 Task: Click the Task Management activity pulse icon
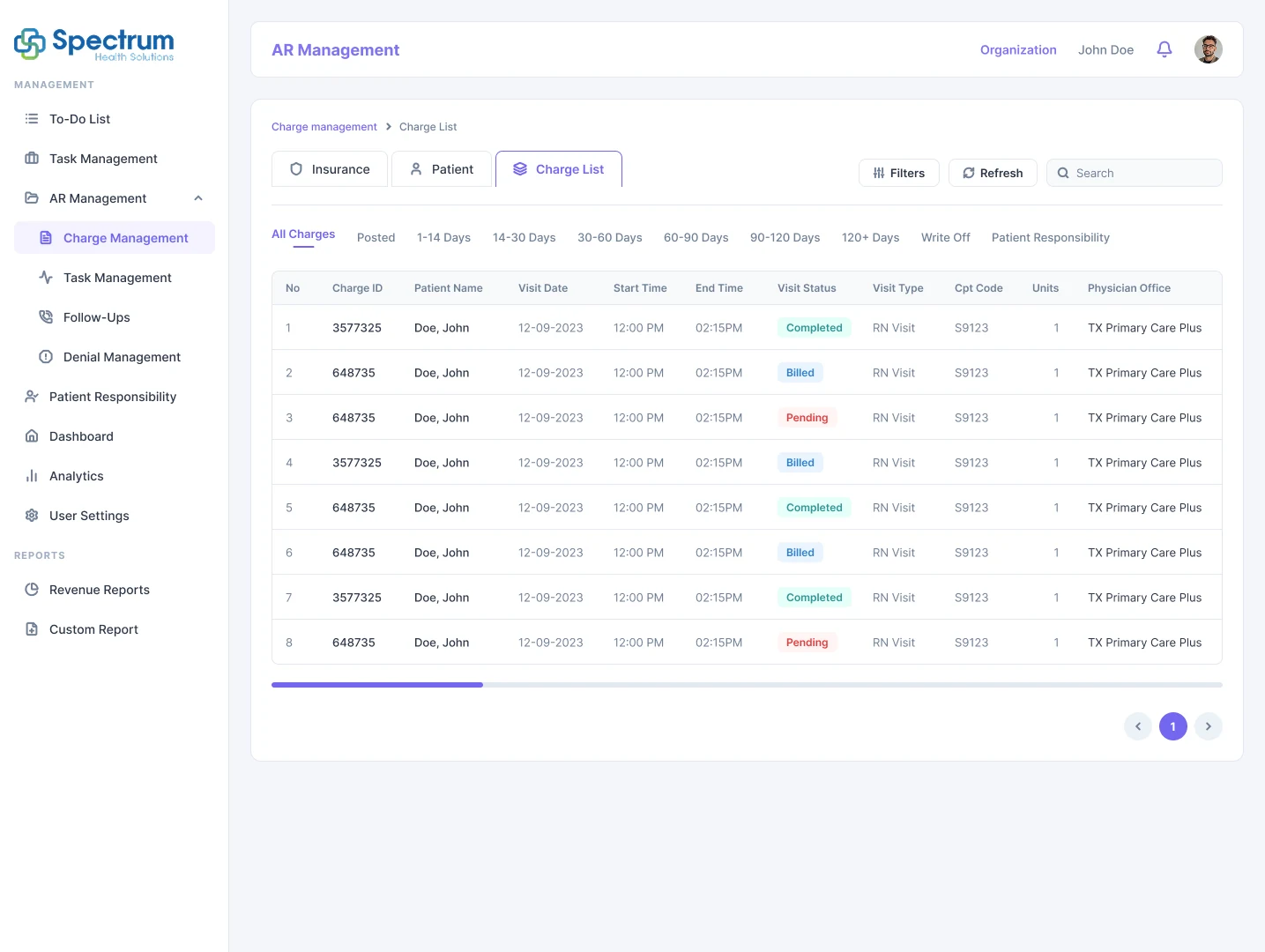46,278
